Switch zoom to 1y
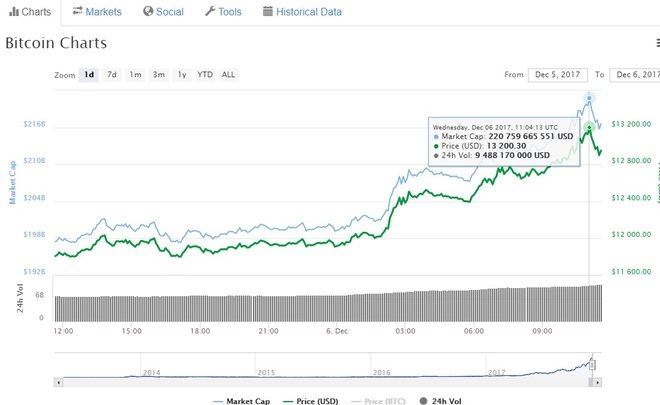Screen dimensions: 660x405 point(181,75)
